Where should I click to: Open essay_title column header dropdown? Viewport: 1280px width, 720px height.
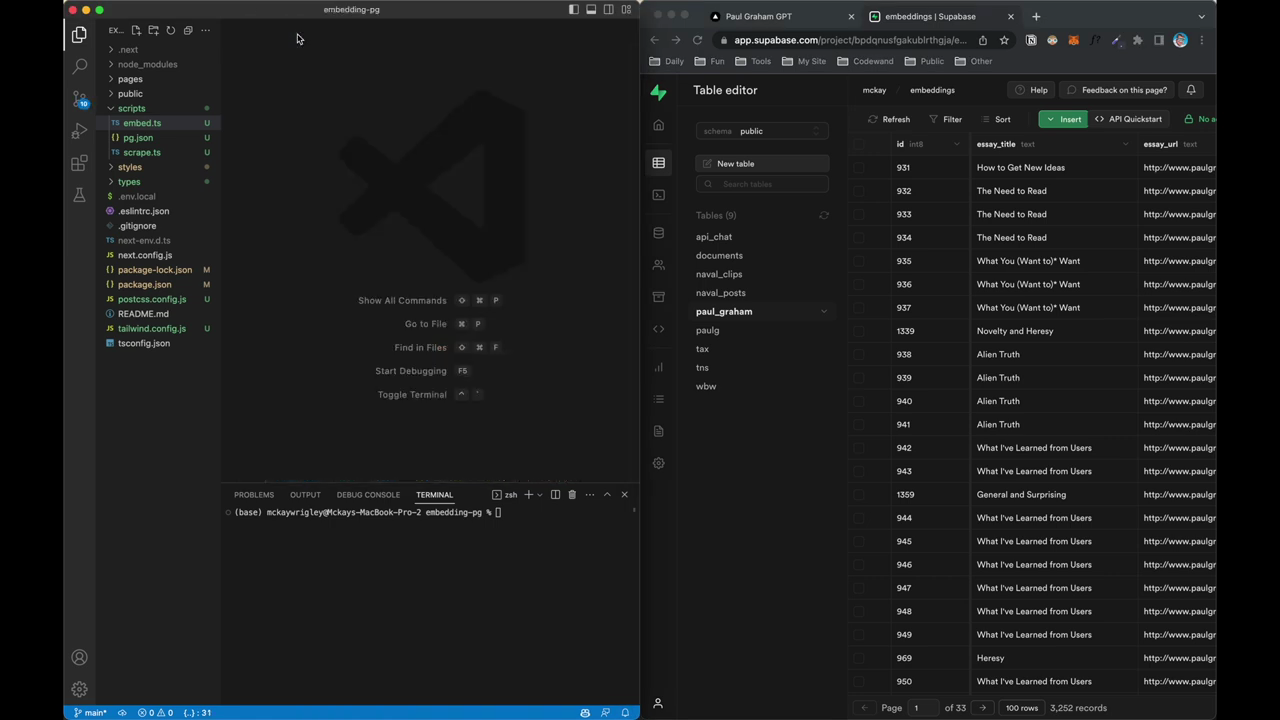click(x=1125, y=144)
